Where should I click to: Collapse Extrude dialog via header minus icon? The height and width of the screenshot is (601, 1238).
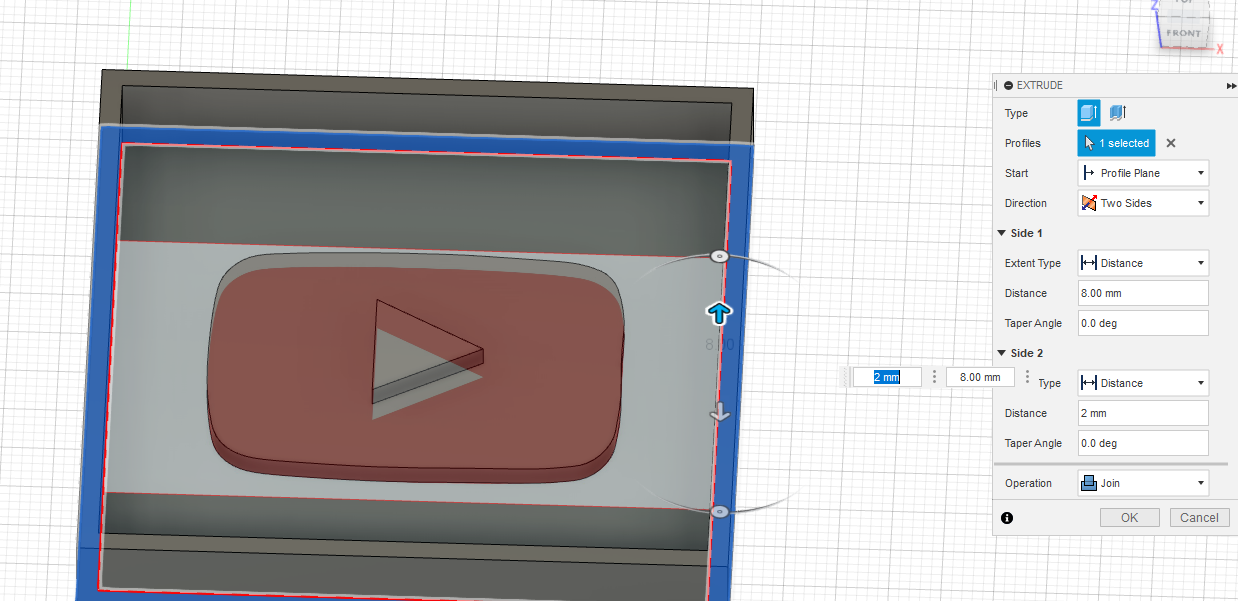[1008, 86]
